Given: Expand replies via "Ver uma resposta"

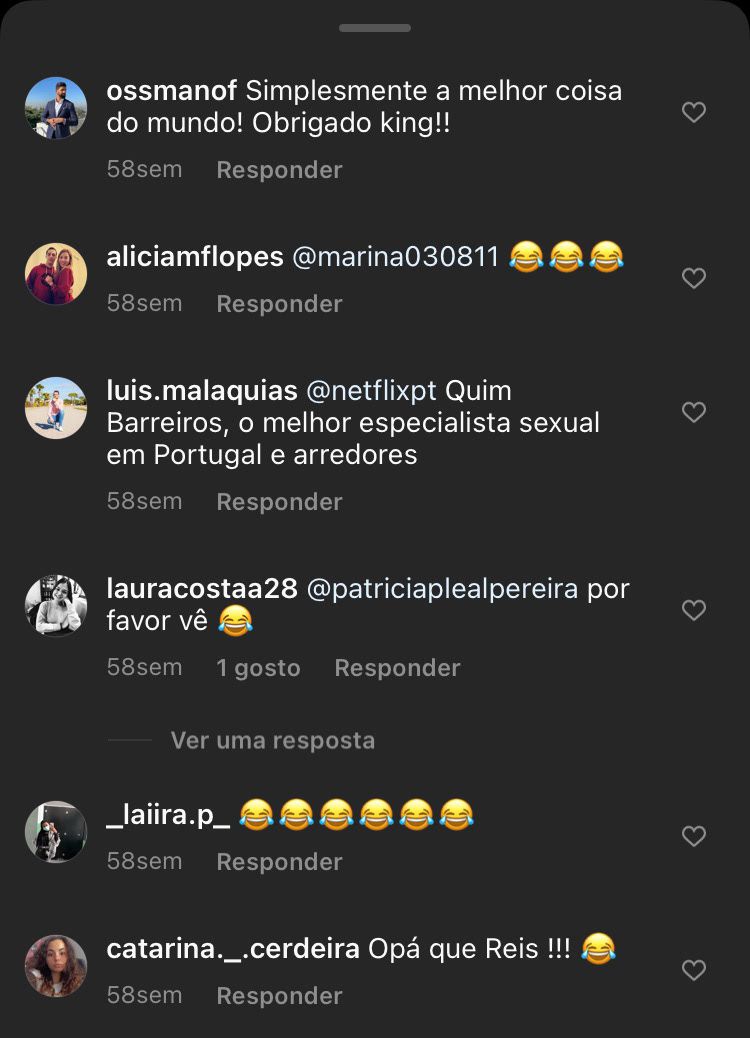Looking at the screenshot, I should [273, 740].
